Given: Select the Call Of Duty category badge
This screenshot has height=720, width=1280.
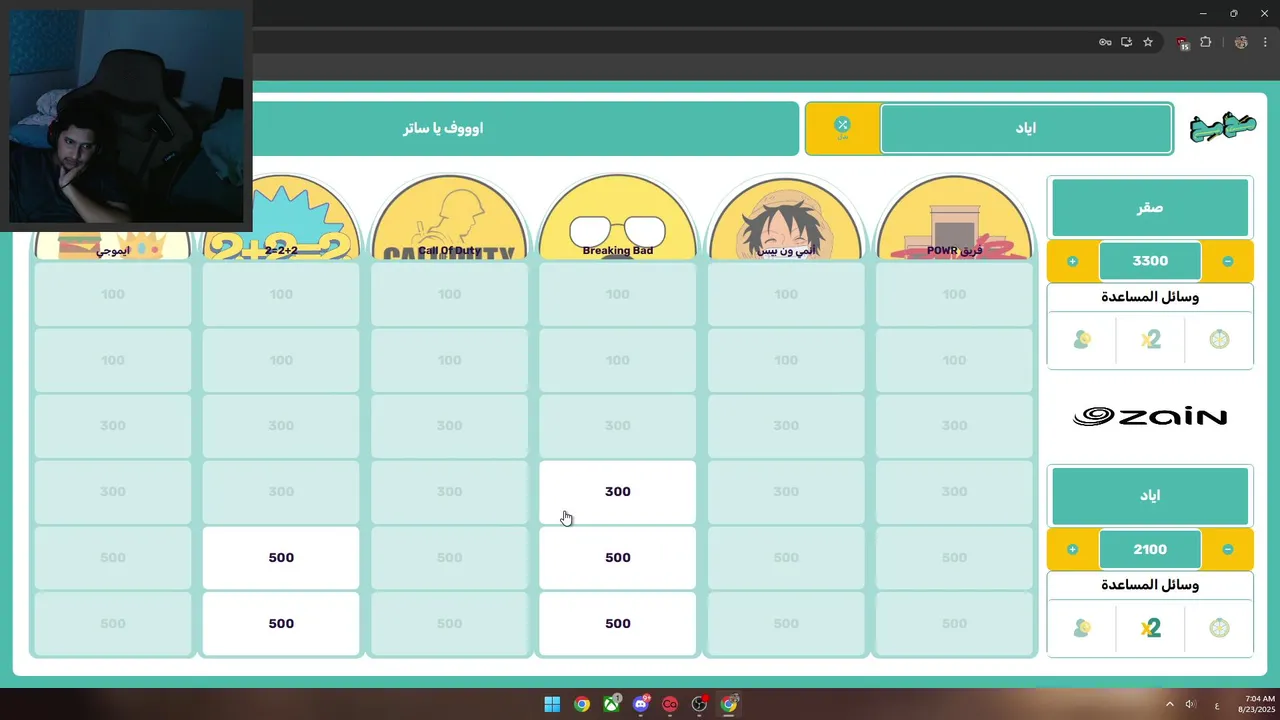Looking at the screenshot, I should point(449,218).
